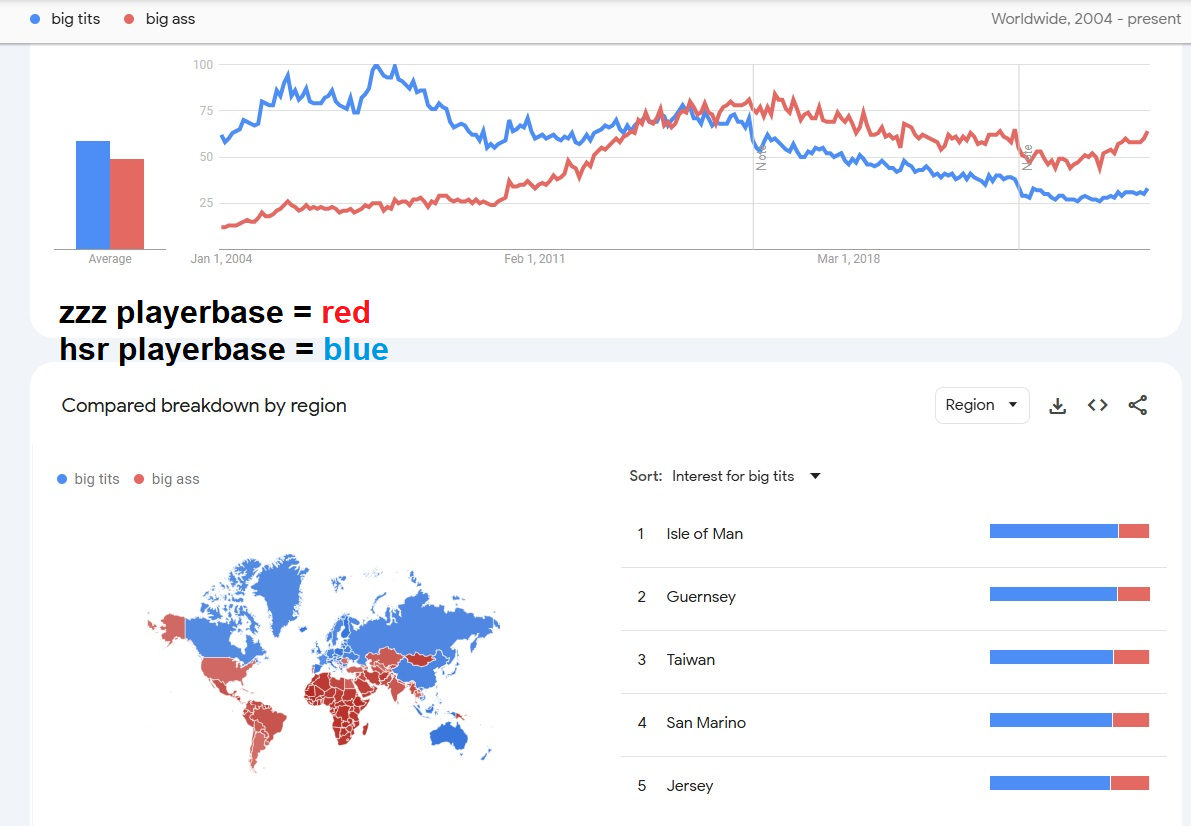Click the embed code icon
This screenshot has height=826, width=1191.
[x=1097, y=406]
